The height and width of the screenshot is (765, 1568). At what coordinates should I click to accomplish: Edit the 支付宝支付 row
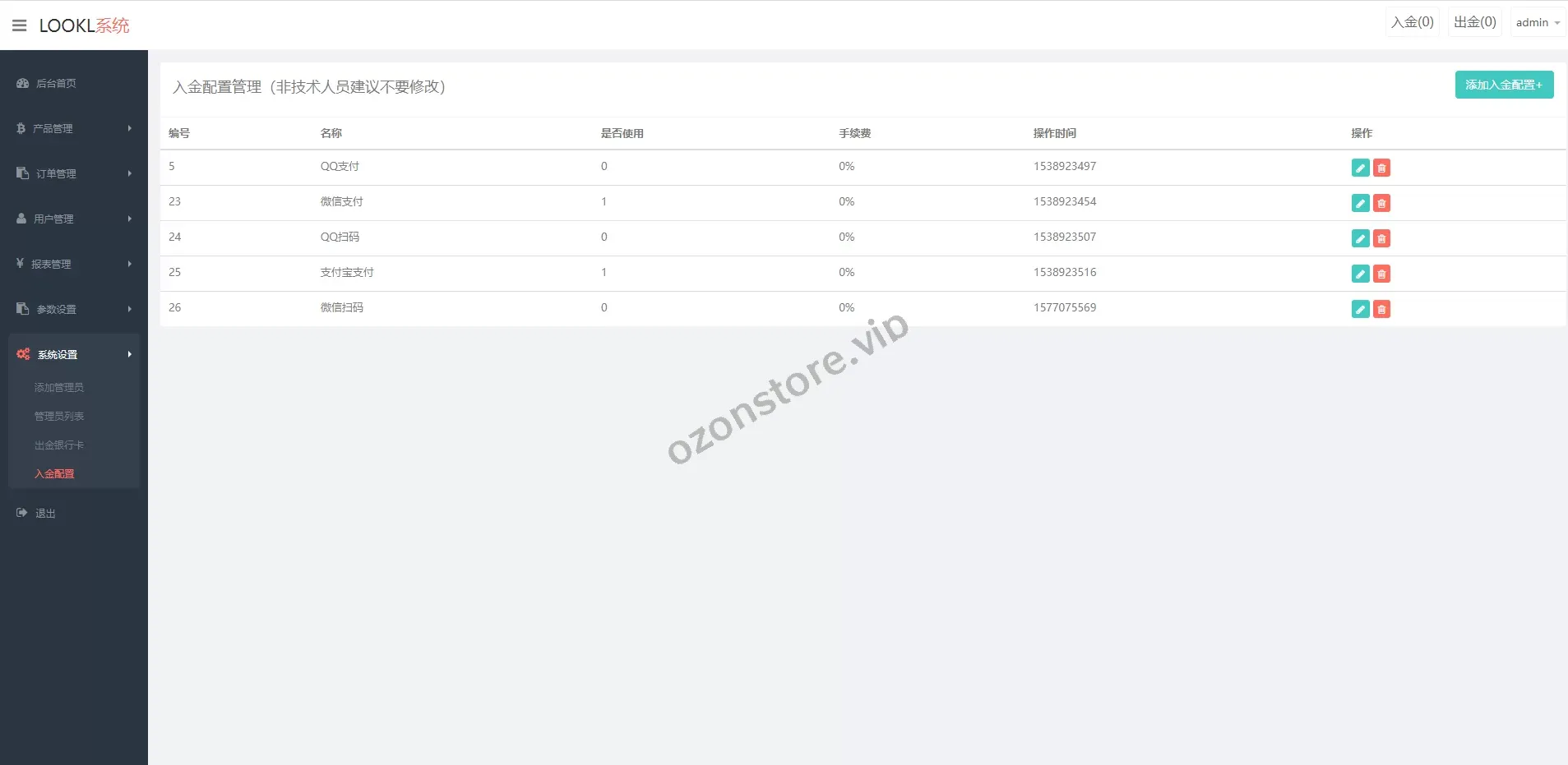pyautogui.click(x=1360, y=274)
